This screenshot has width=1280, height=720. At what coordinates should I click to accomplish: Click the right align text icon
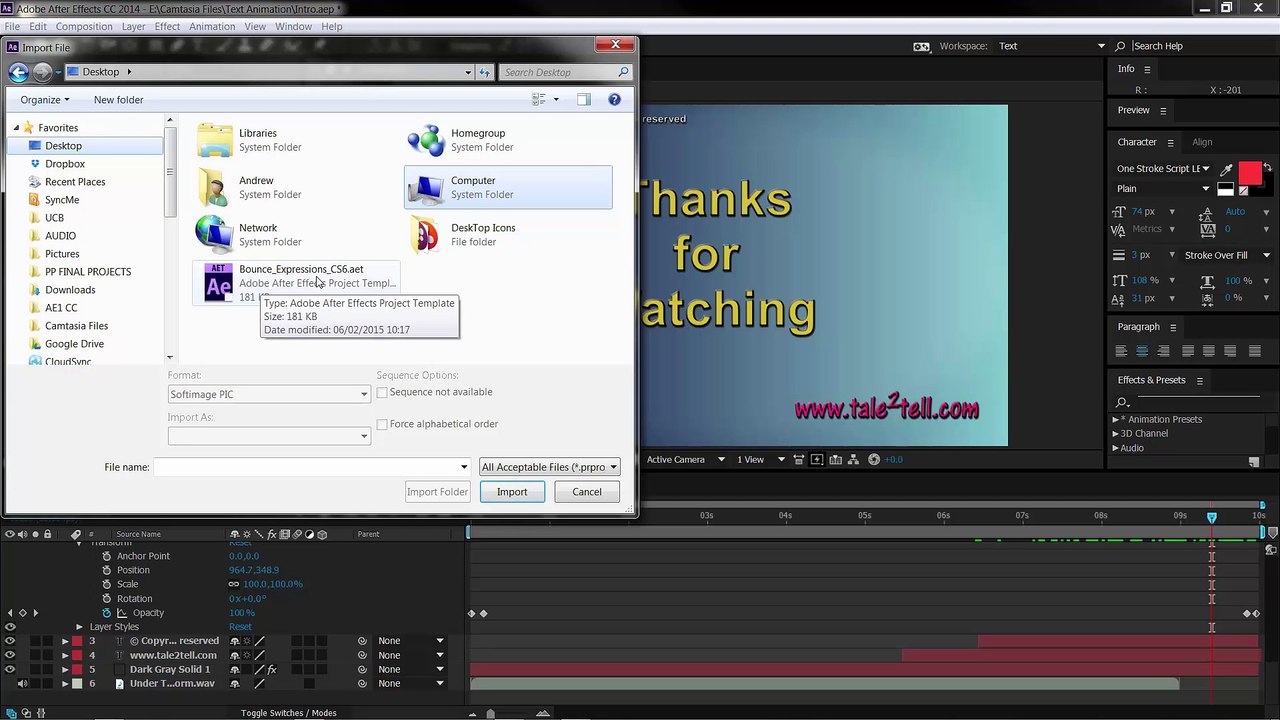point(1163,351)
